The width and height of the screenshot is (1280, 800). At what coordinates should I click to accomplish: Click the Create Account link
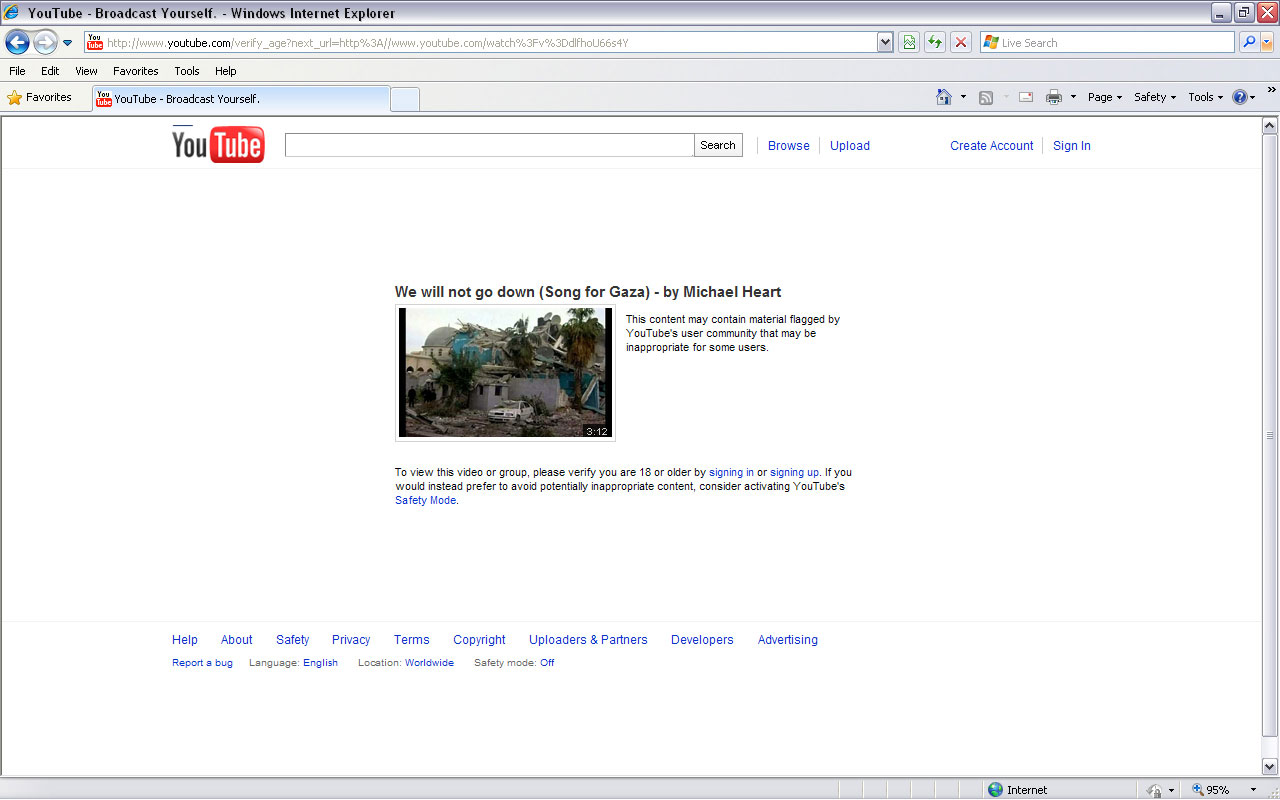click(x=992, y=146)
